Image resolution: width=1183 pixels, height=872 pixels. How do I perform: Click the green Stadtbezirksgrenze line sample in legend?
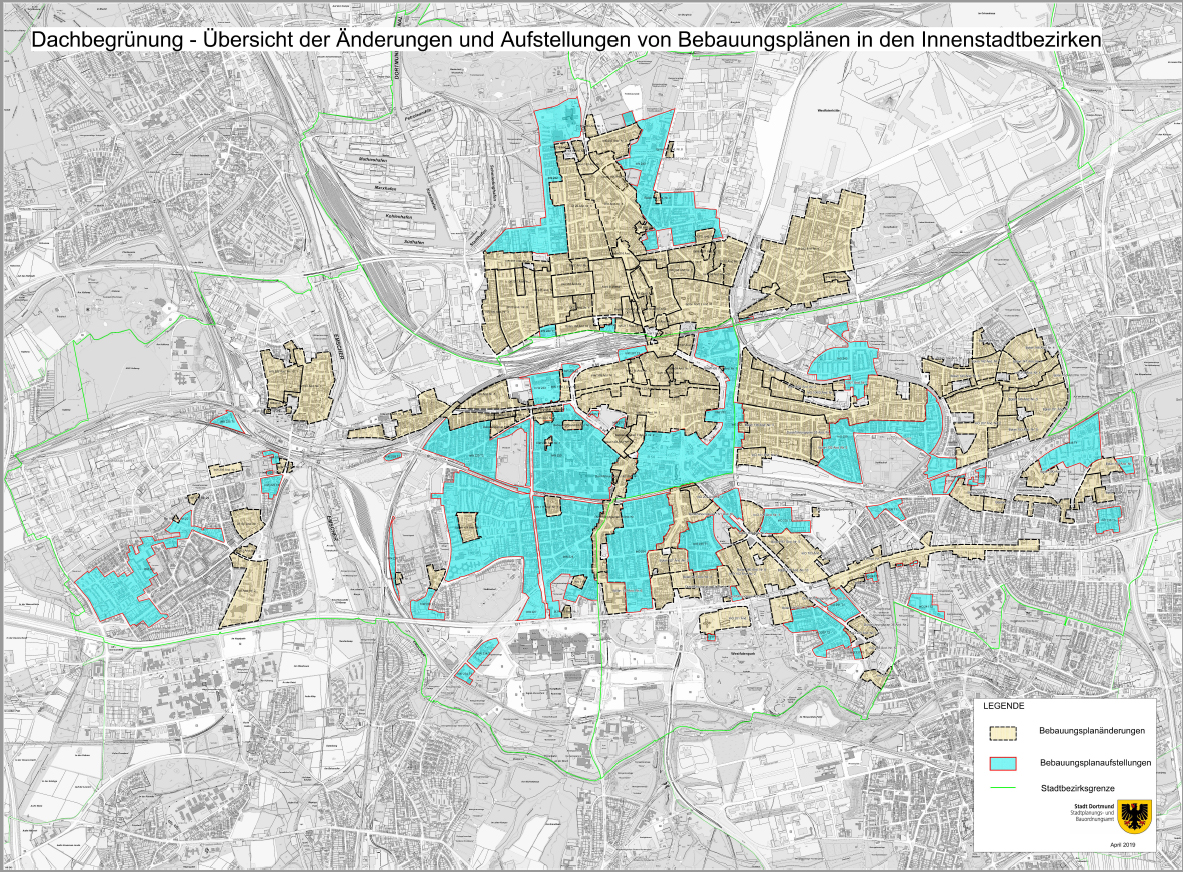pos(1002,788)
